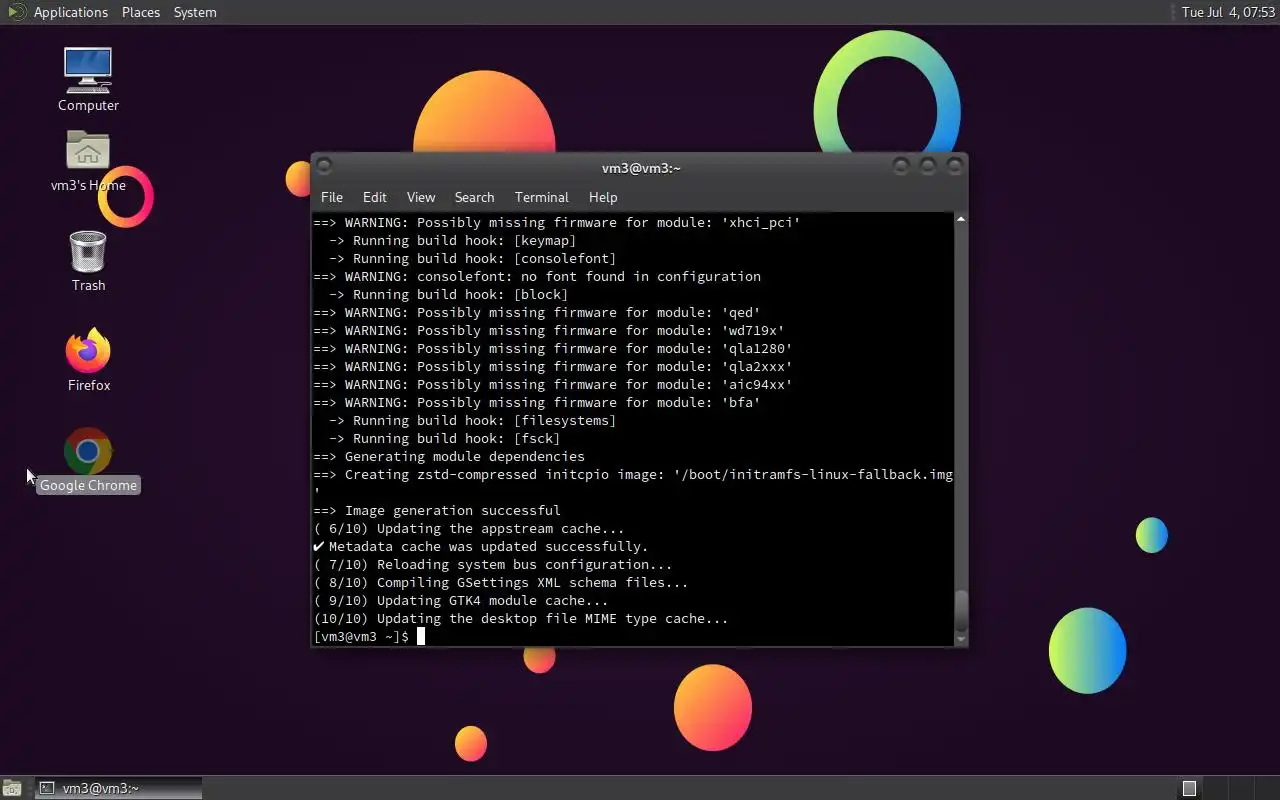
Task: Click the '[vm3@vm3 ~]$' shell prompt
Action: point(361,636)
